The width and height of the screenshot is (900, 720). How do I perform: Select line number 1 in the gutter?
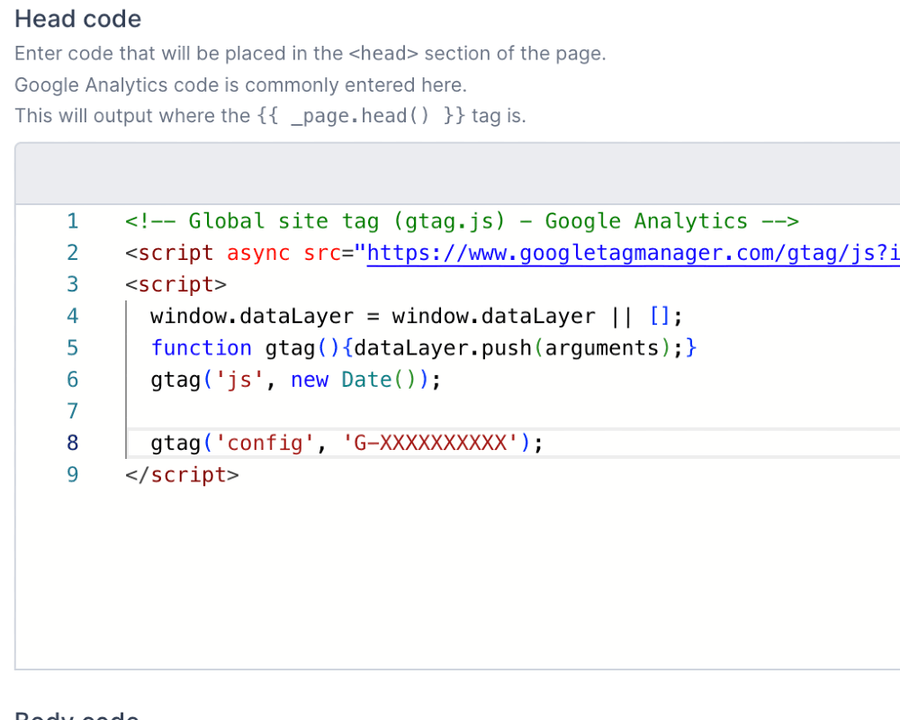(x=72, y=221)
